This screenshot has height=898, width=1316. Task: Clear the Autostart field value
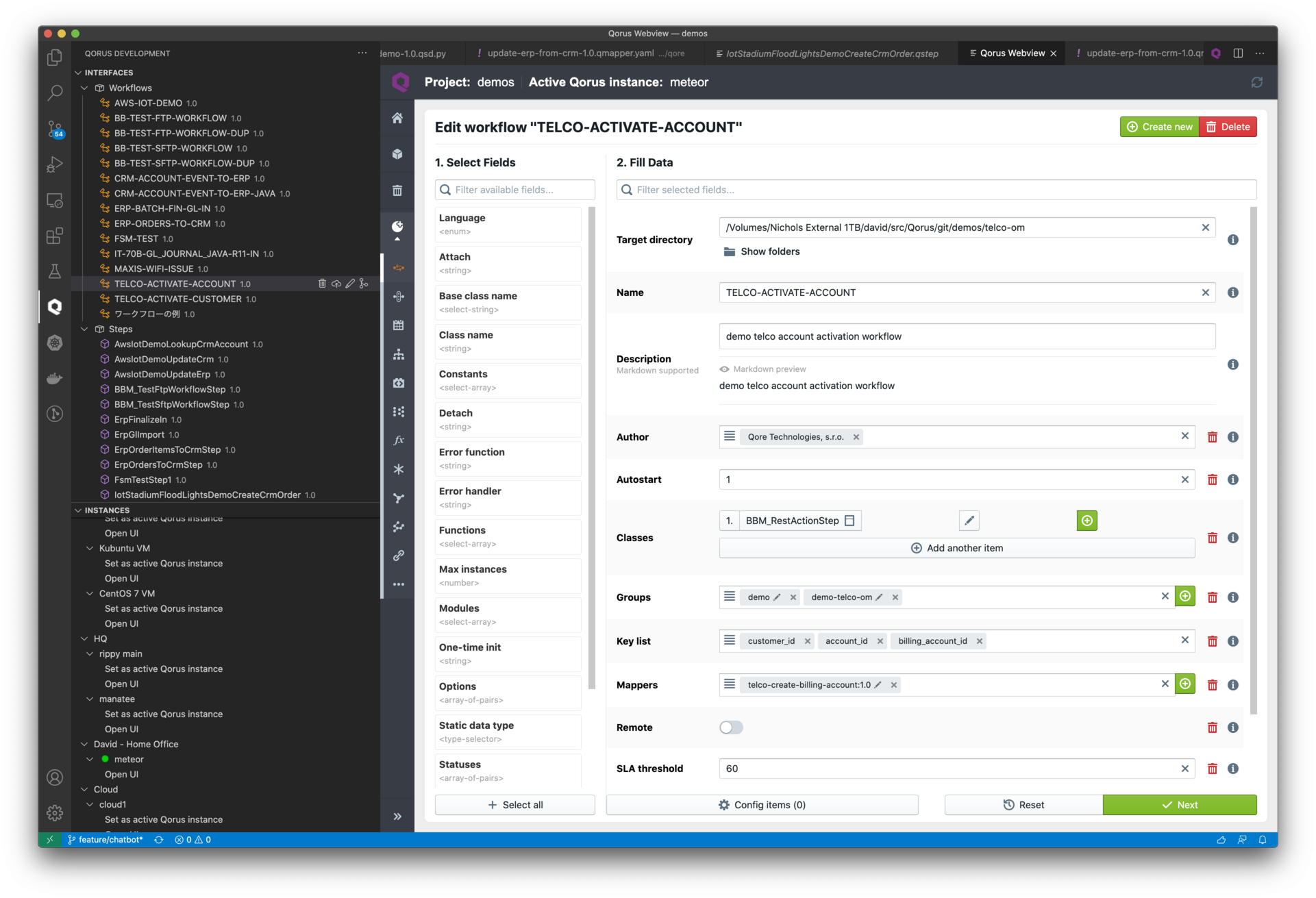[x=1184, y=479]
